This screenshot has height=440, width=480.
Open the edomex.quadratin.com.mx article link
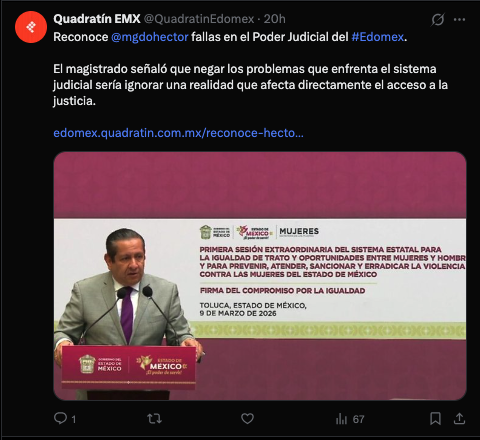(178, 133)
